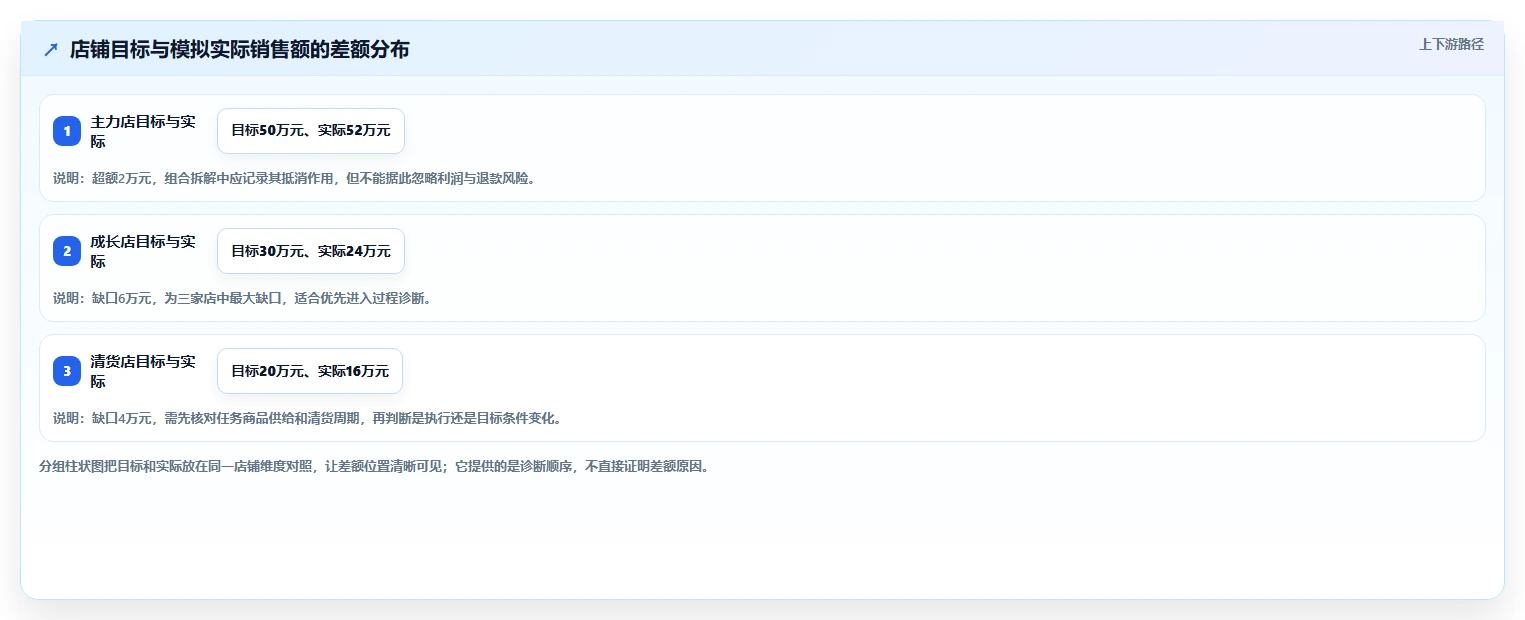The image size is (1525, 620).
Task: Click the trend arrow icon beside the title
Action: point(51,49)
